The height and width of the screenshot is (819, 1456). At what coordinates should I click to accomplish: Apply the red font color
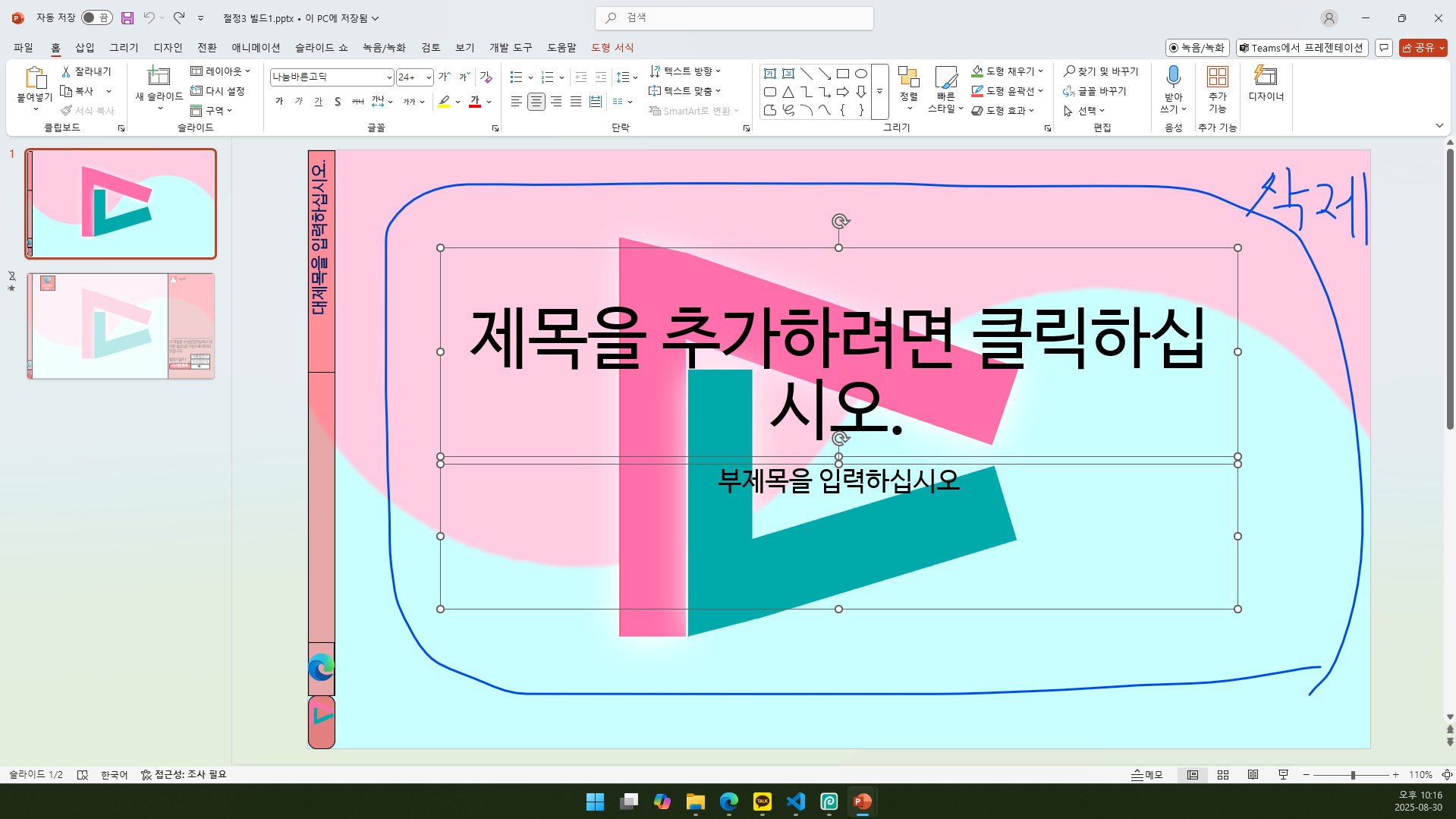click(475, 102)
